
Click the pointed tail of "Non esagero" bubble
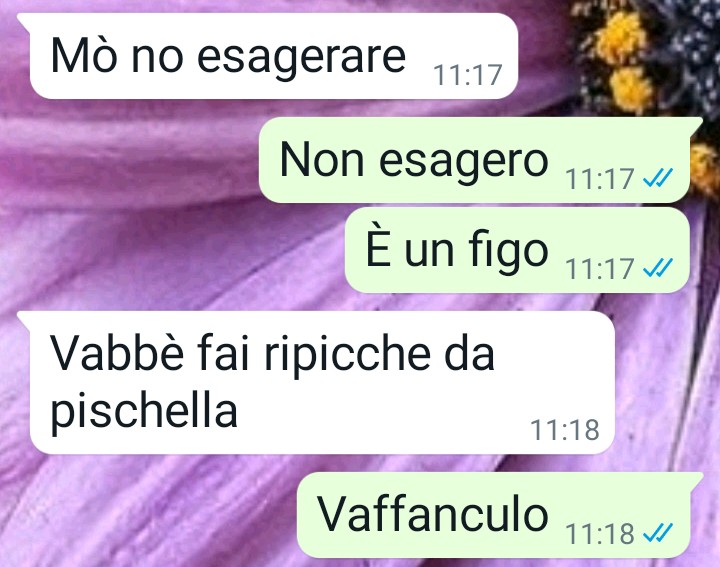(696, 124)
